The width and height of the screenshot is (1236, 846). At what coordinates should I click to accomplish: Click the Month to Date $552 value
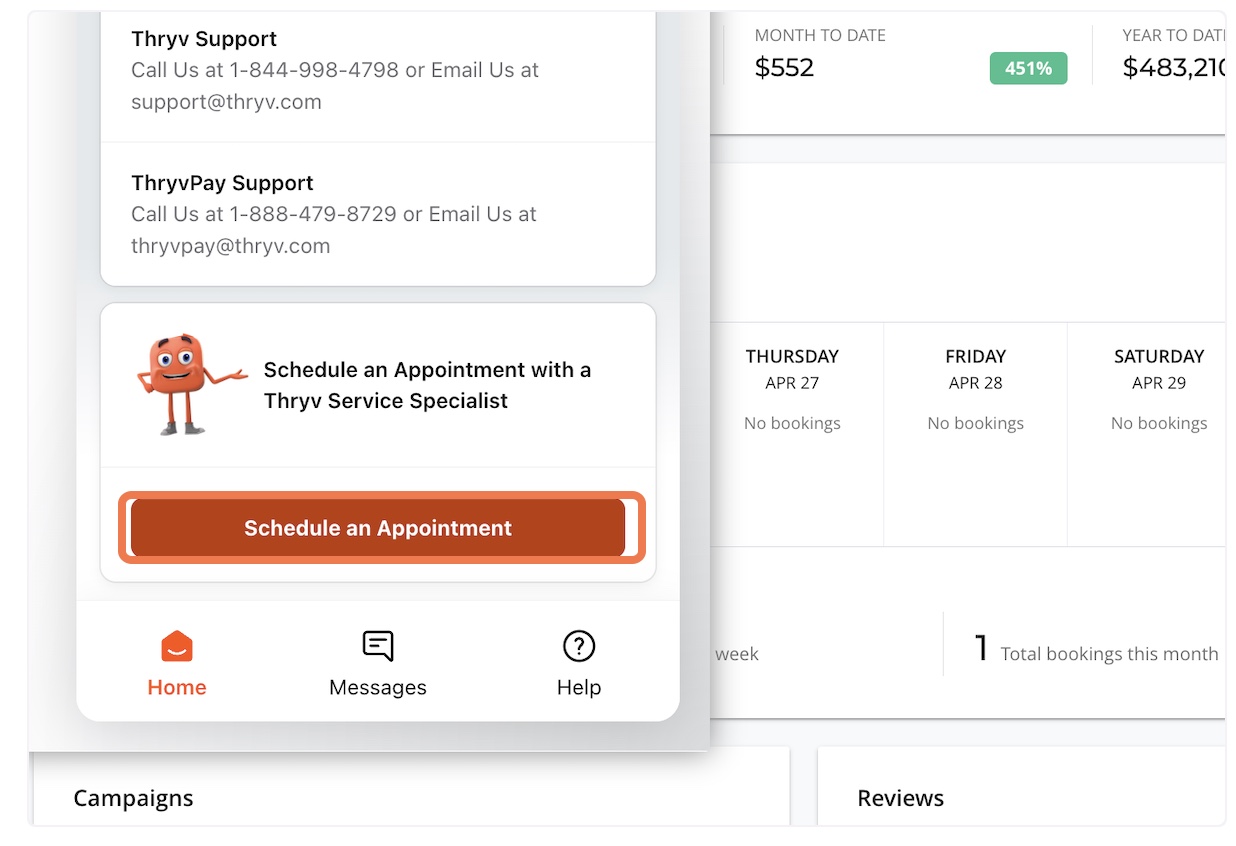[x=785, y=68]
